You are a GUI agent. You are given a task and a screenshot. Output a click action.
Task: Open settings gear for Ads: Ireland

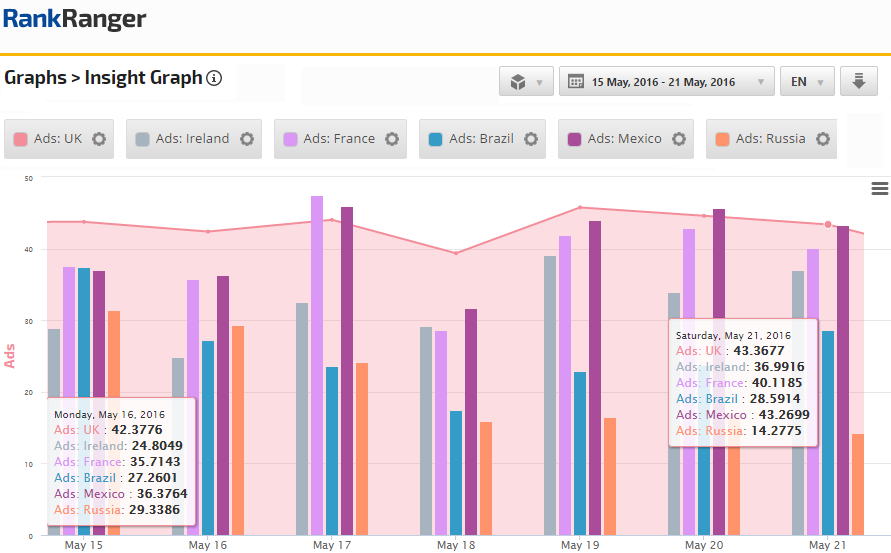(x=247, y=139)
